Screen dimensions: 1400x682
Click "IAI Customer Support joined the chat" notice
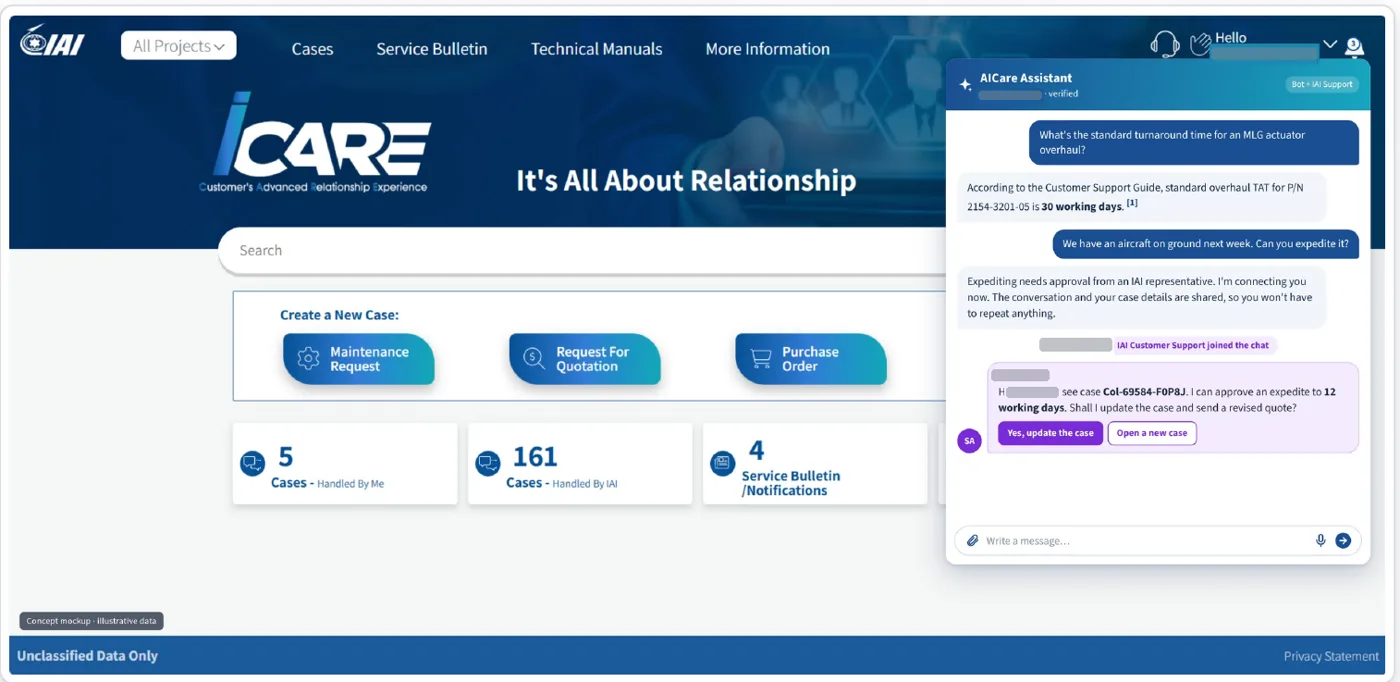[x=1193, y=345]
